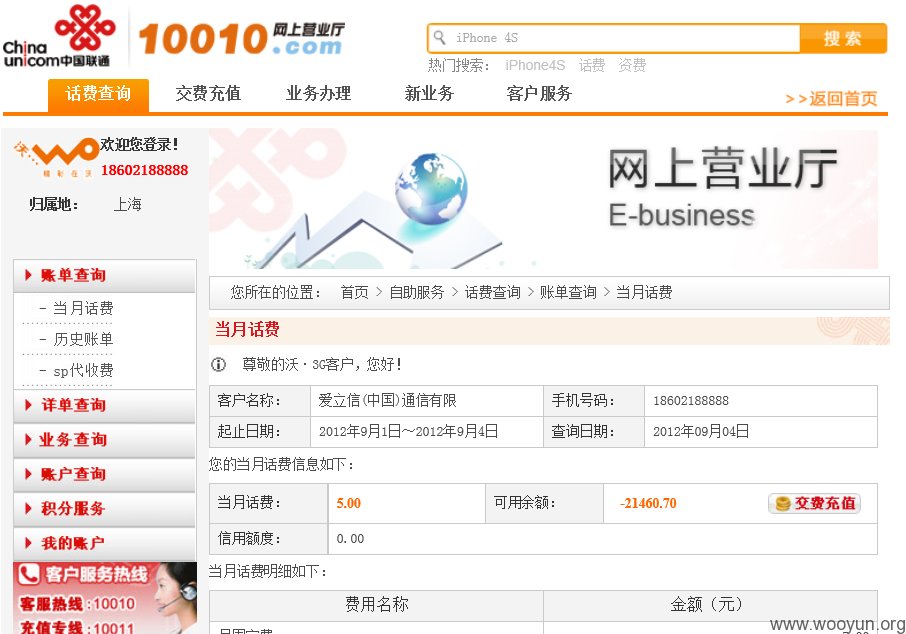This screenshot has height=634, width=906.
Task: Expand the 账户查询 sidebar section
Action: [105, 474]
